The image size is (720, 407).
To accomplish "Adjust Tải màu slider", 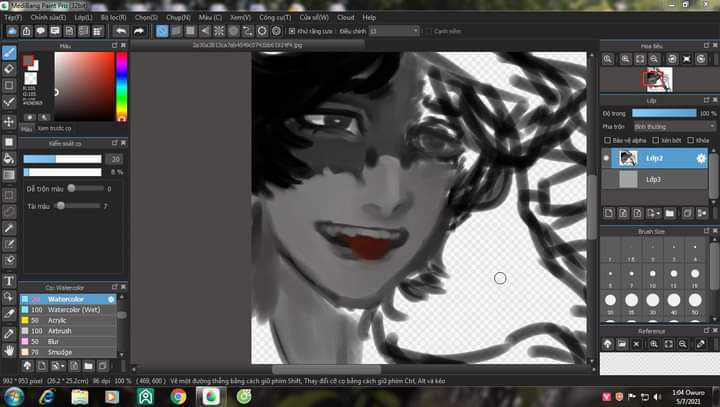I will click(x=77, y=206).
